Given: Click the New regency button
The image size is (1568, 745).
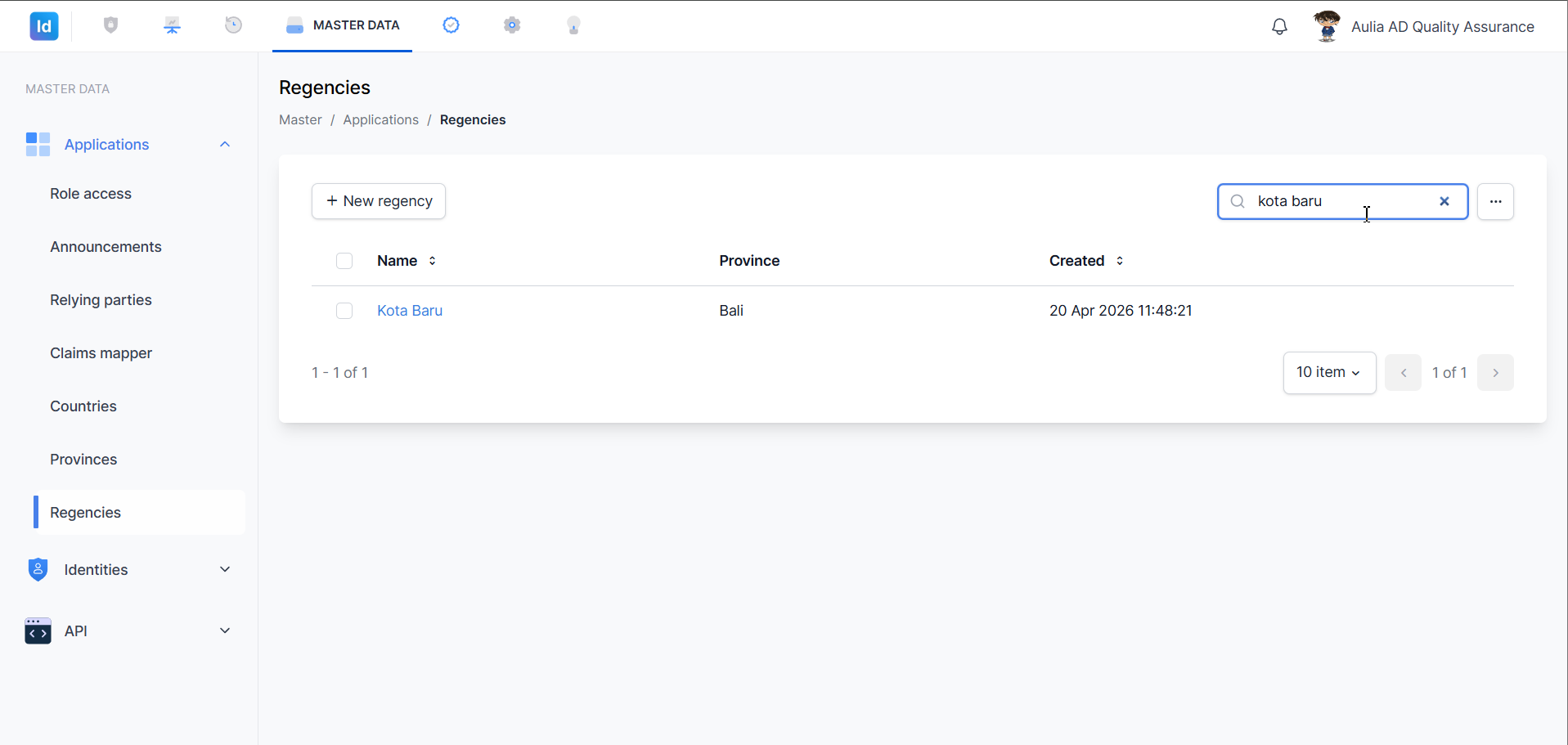Looking at the screenshot, I should 379,201.
